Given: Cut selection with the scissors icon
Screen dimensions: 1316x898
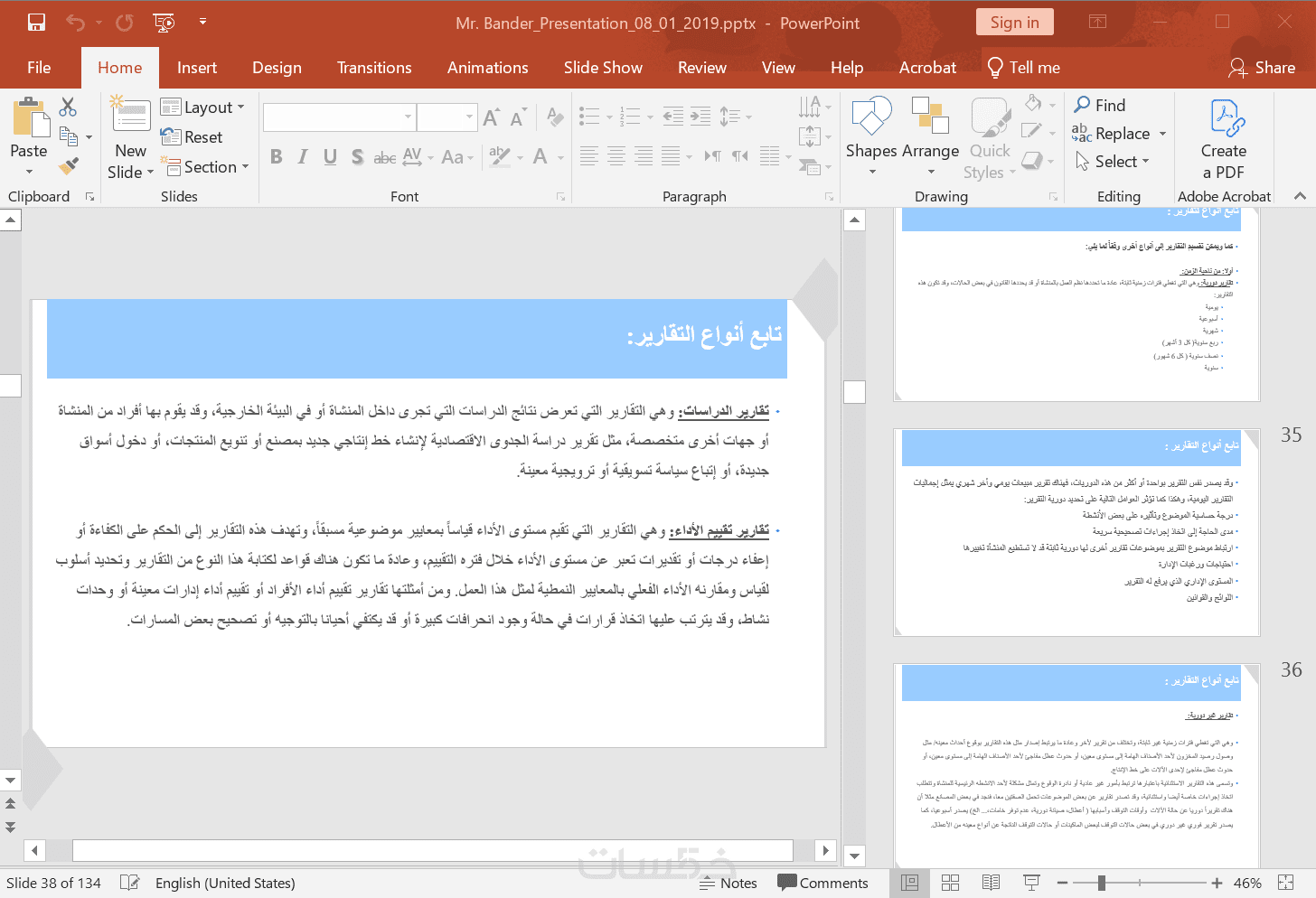Looking at the screenshot, I should click(x=68, y=107).
